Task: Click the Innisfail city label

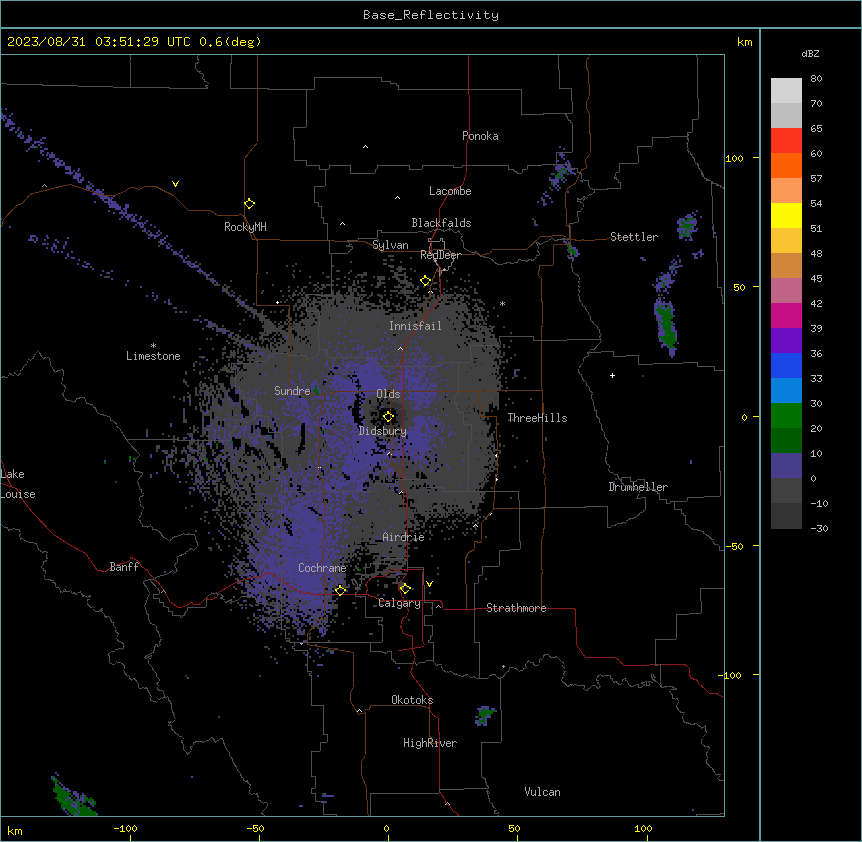Action: 415,326
